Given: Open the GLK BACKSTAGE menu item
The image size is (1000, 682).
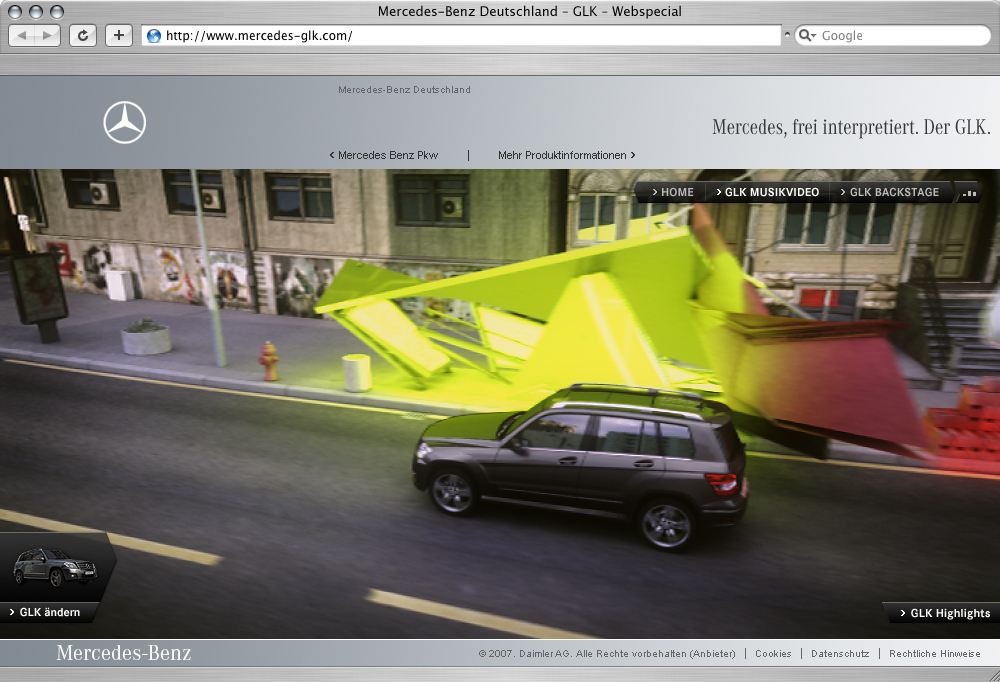Looking at the screenshot, I should [890, 192].
